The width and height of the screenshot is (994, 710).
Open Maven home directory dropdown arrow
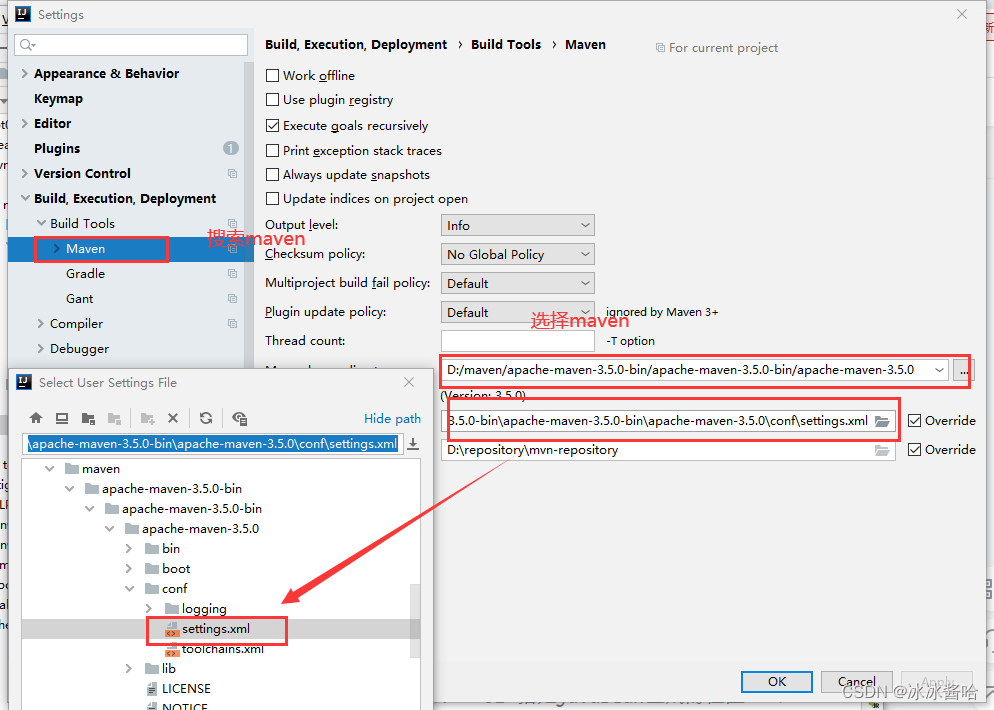coord(939,370)
